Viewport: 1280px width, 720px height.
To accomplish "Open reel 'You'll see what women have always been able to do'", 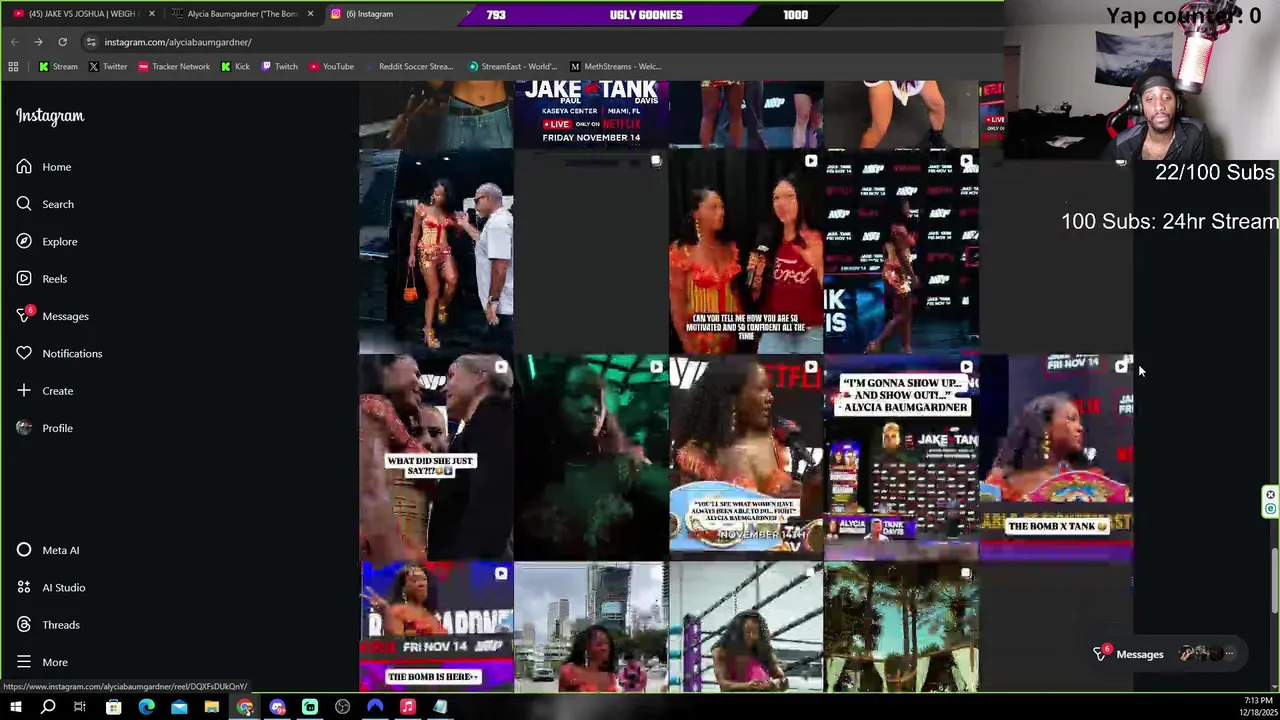I will [746, 458].
